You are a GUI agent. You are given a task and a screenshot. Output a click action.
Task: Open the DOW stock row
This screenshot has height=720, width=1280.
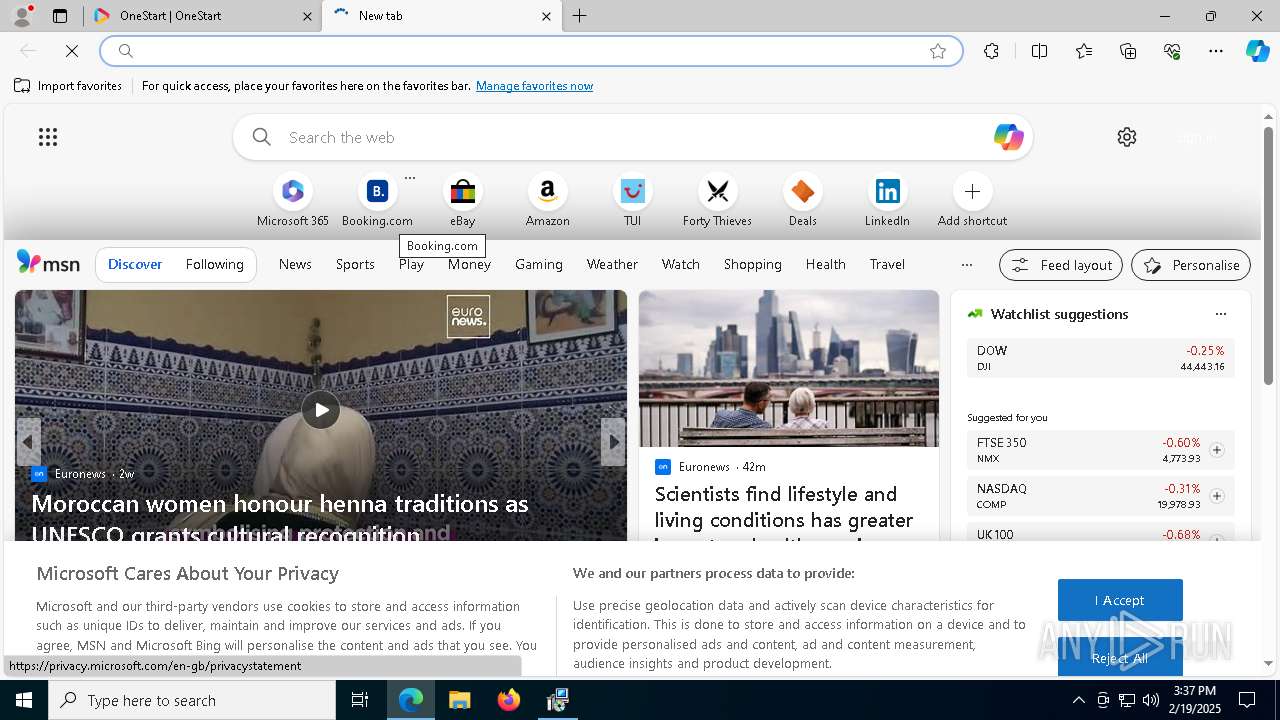point(1100,358)
